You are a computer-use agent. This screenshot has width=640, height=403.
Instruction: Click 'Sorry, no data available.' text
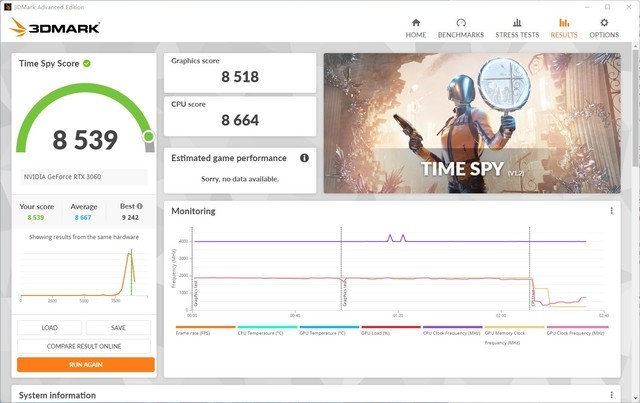(x=240, y=179)
